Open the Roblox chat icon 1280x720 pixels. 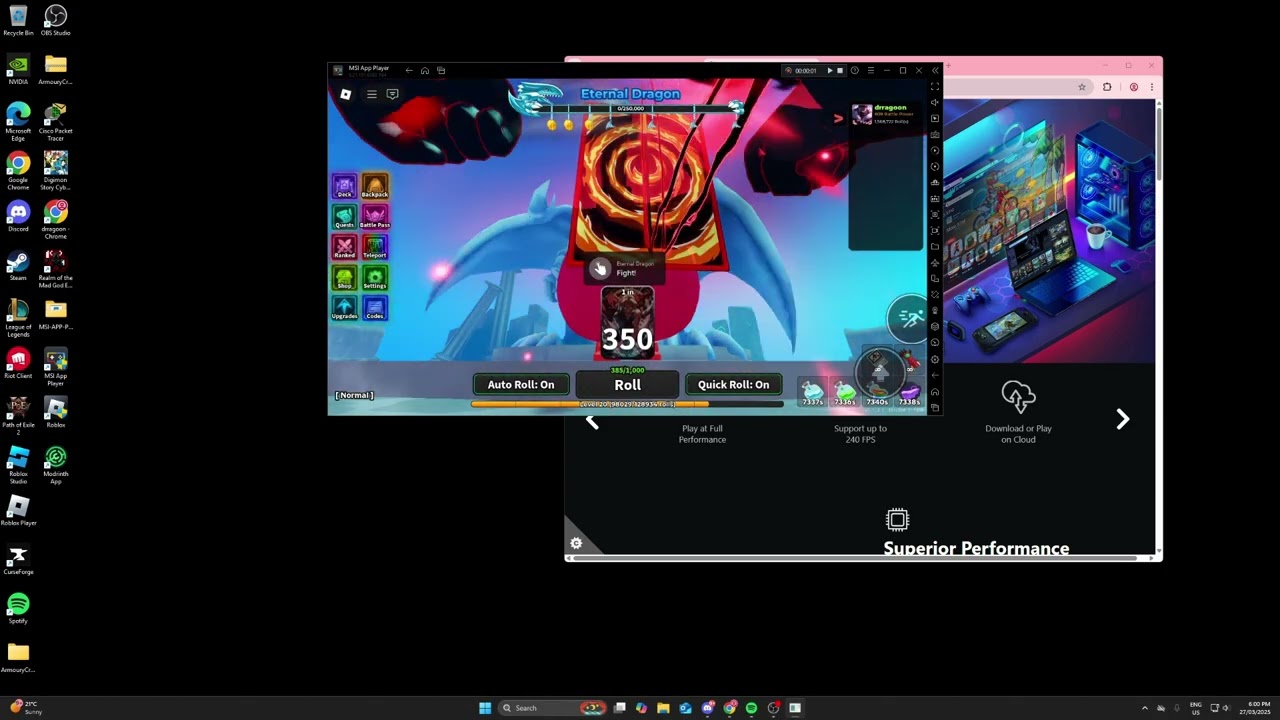coord(392,94)
